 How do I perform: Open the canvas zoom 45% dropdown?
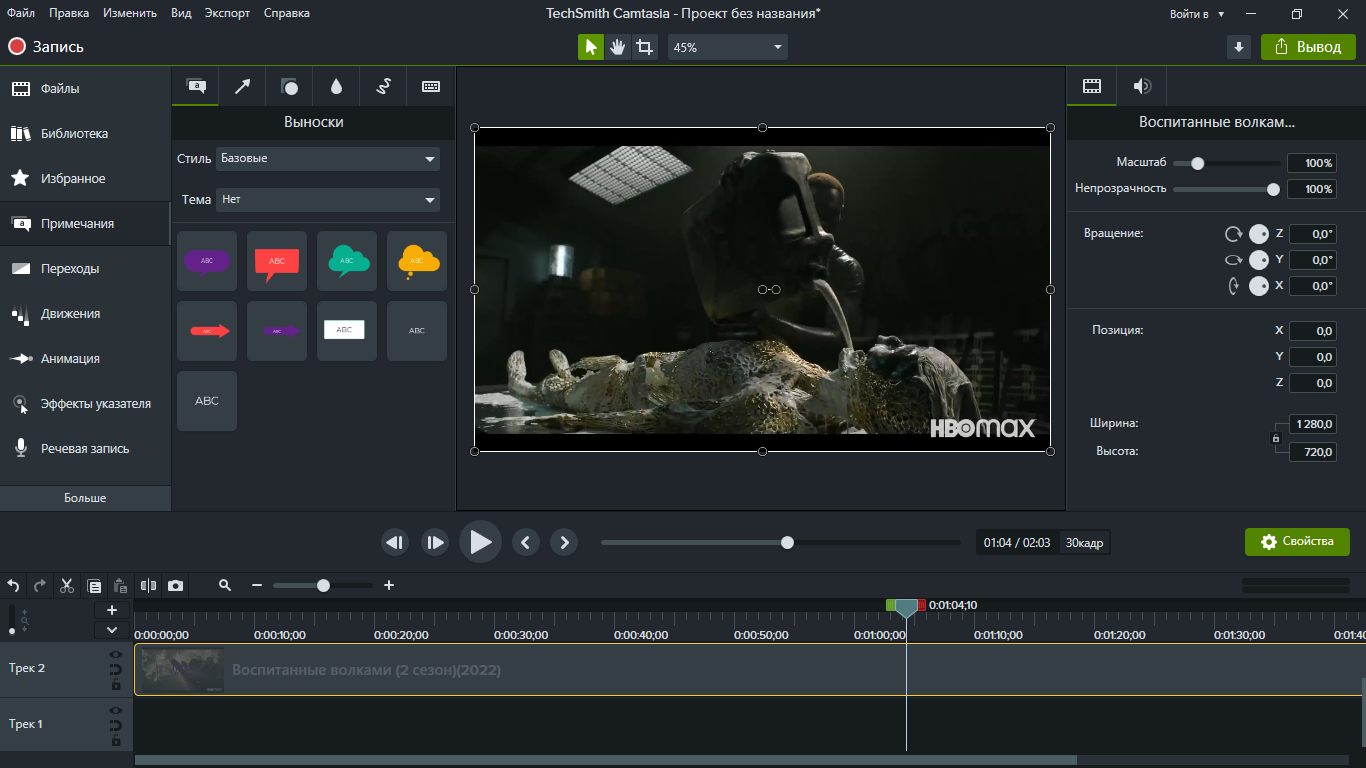pos(727,47)
